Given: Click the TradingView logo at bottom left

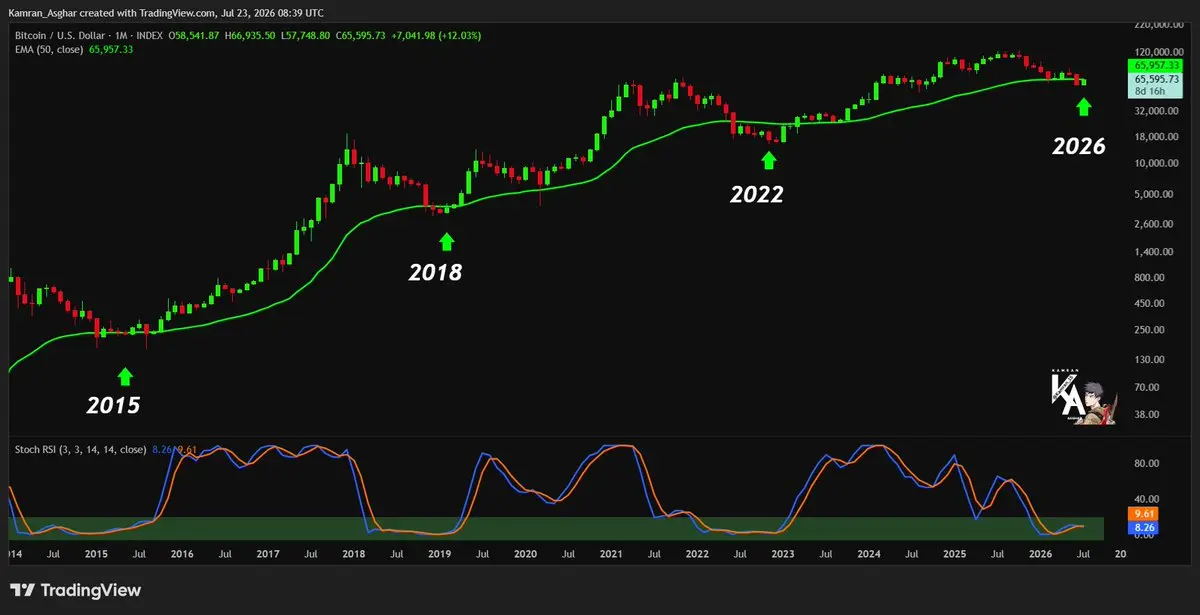Looking at the screenshot, I should point(75,590).
